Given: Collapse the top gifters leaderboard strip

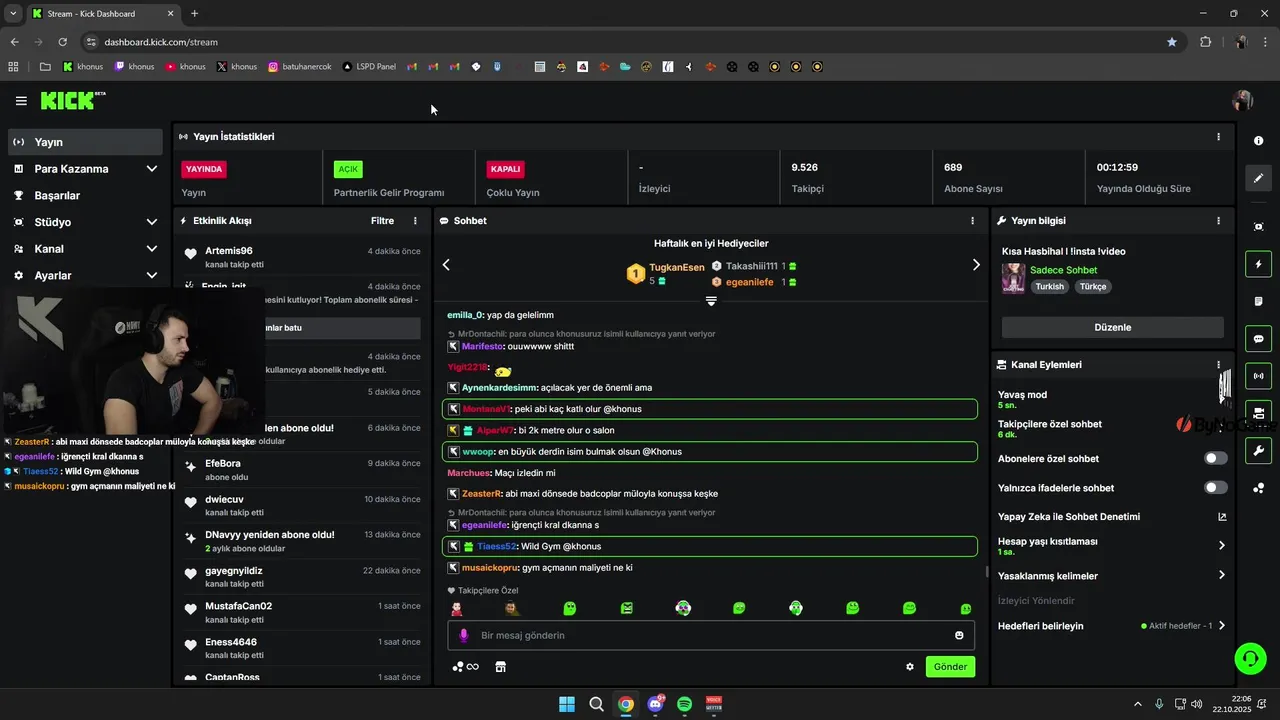Looking at the screenshot, I should 711,301.
